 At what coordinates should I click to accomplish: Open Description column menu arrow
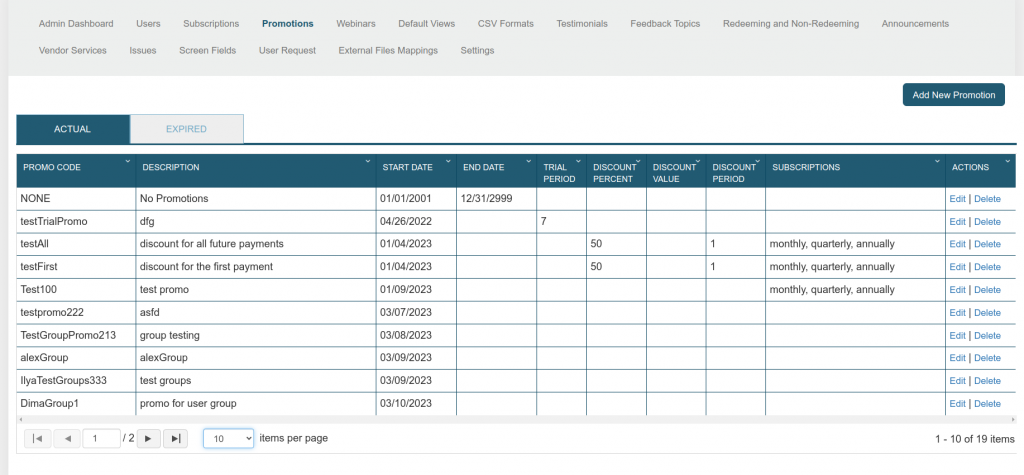coord(366,161)
